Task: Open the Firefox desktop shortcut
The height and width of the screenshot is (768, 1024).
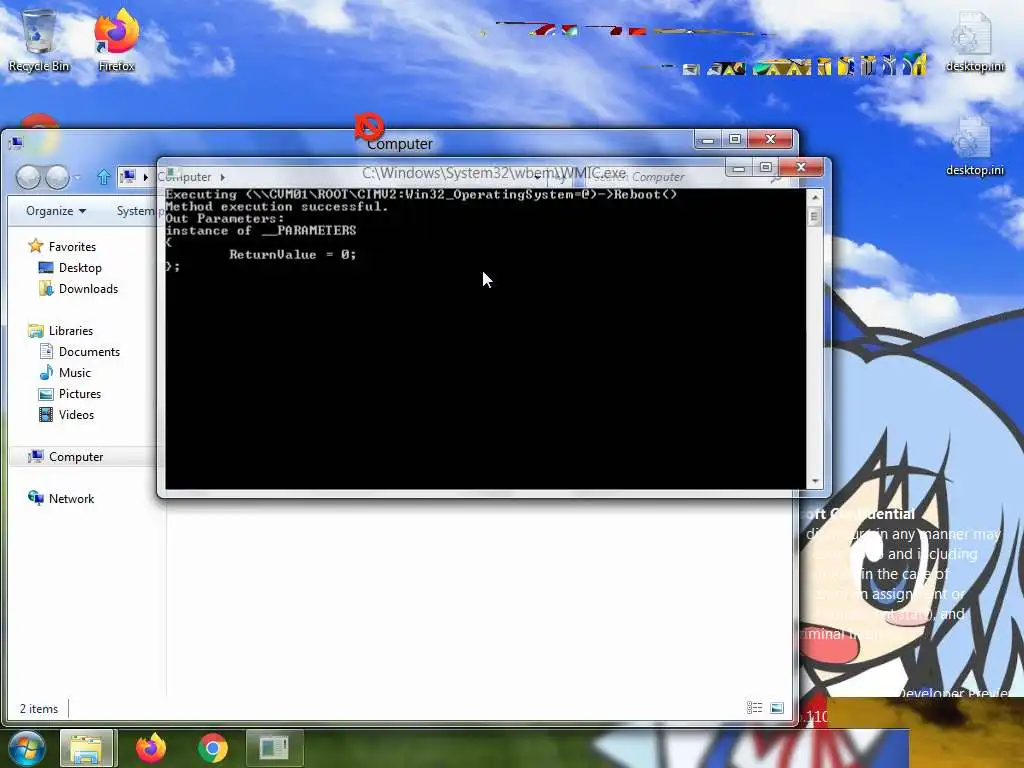Action: [x=116, y=40]
